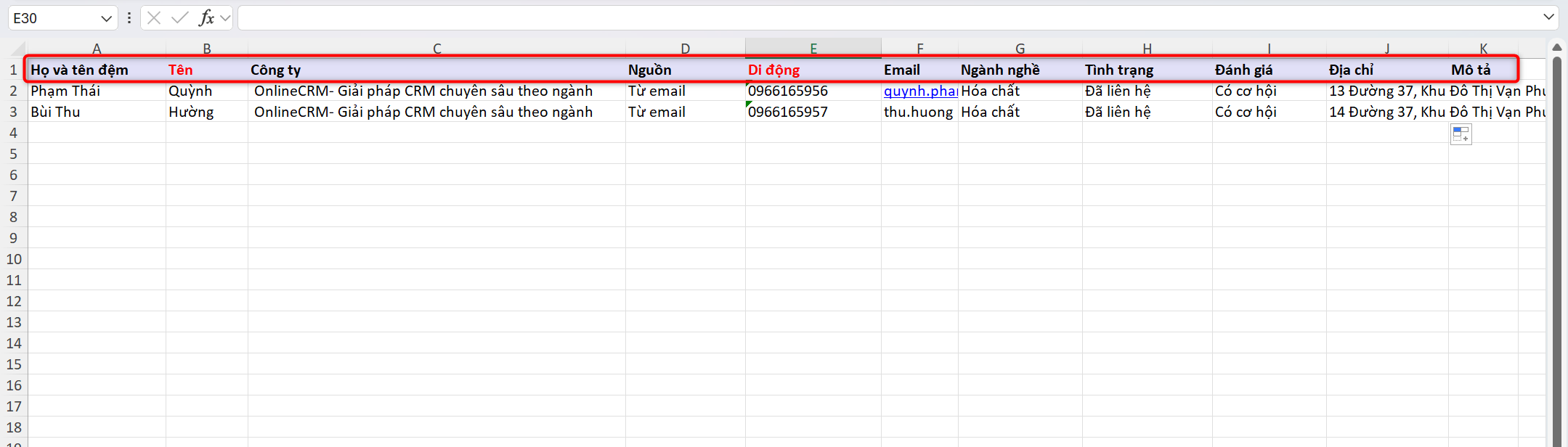Open Insert Function via the fx icon

click(206, 18)
